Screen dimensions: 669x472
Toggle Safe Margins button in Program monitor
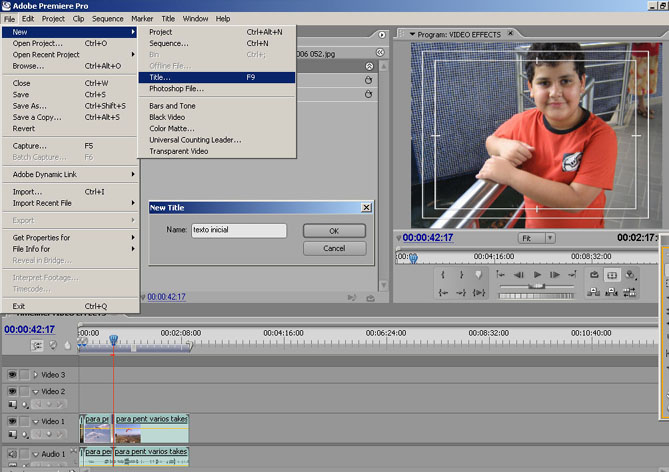click(612, 274)
